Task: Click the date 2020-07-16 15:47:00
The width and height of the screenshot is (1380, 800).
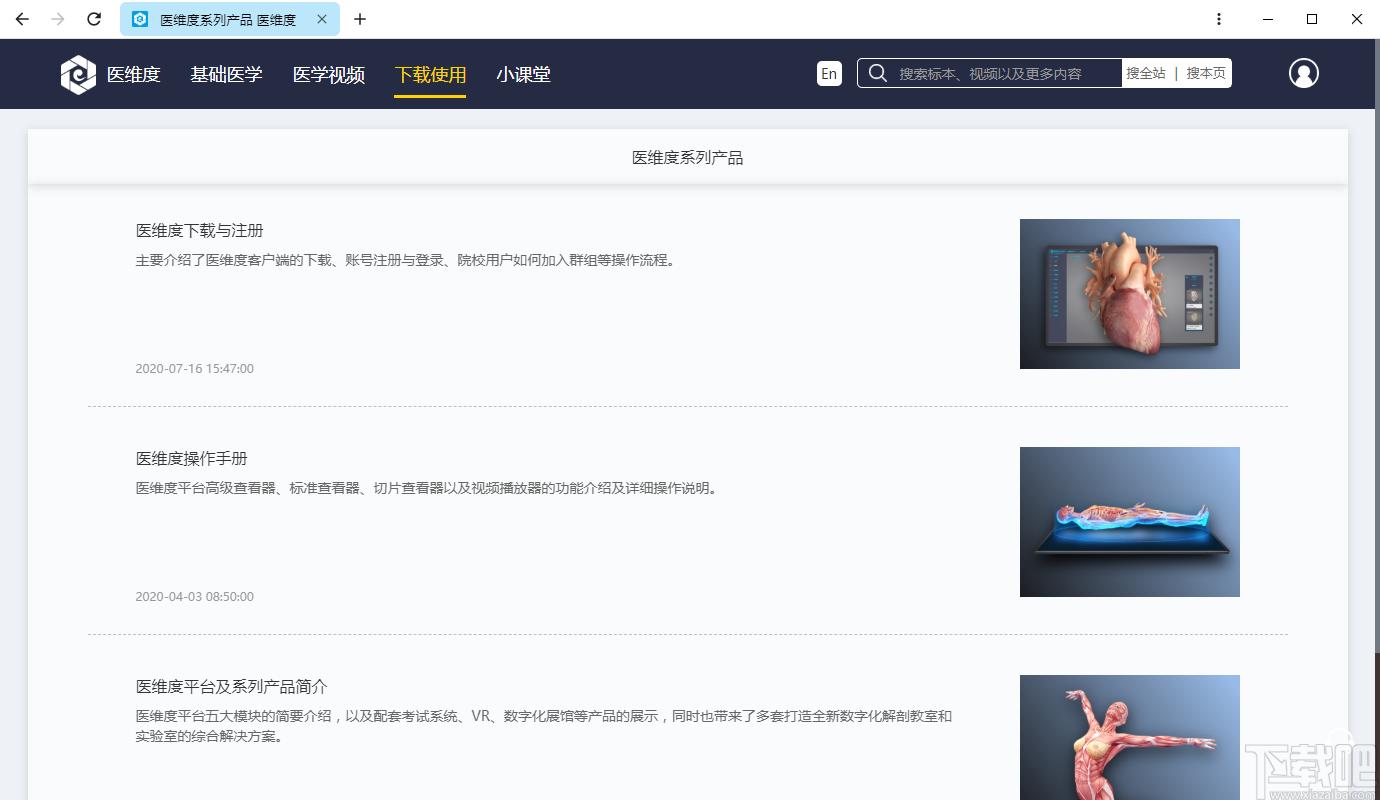Action: pos(195,368)
